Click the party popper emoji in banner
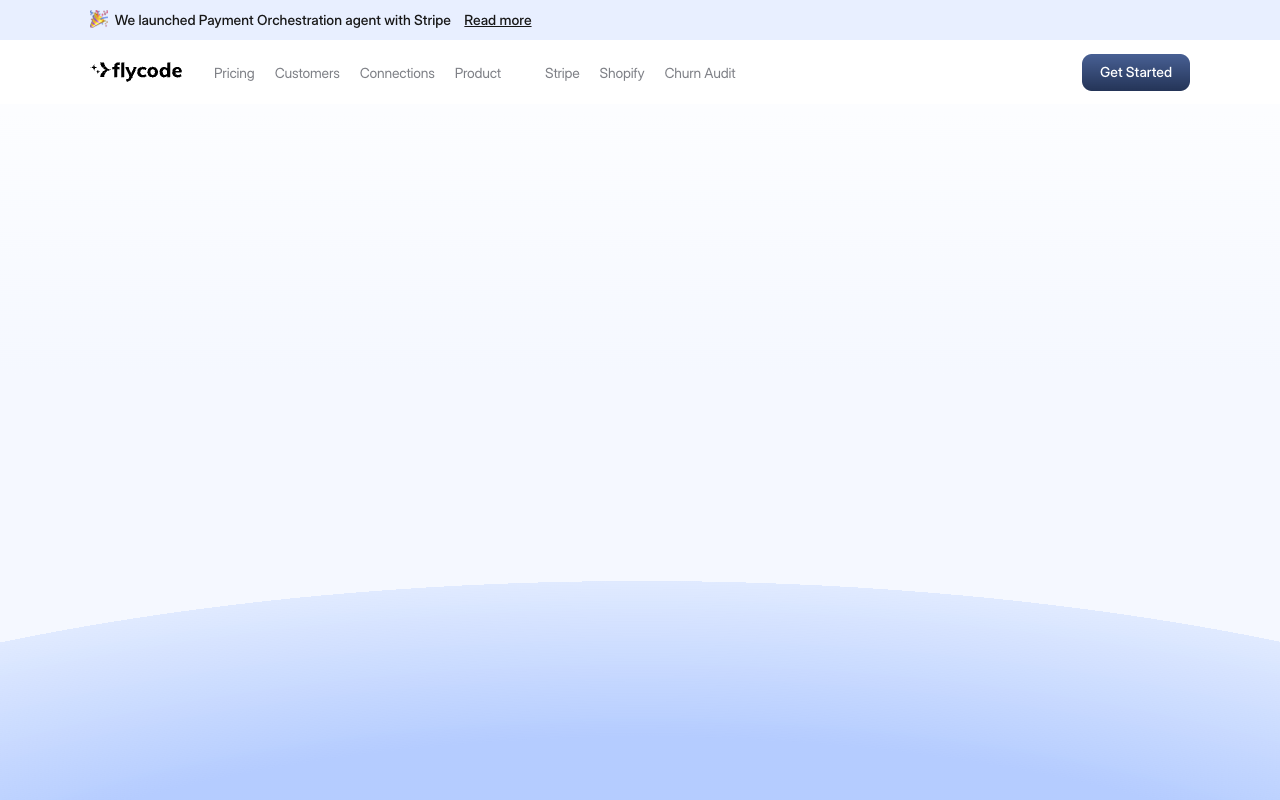Viewport: 1280px width, 800px height. pyautogui.click(x=99, y=19)
